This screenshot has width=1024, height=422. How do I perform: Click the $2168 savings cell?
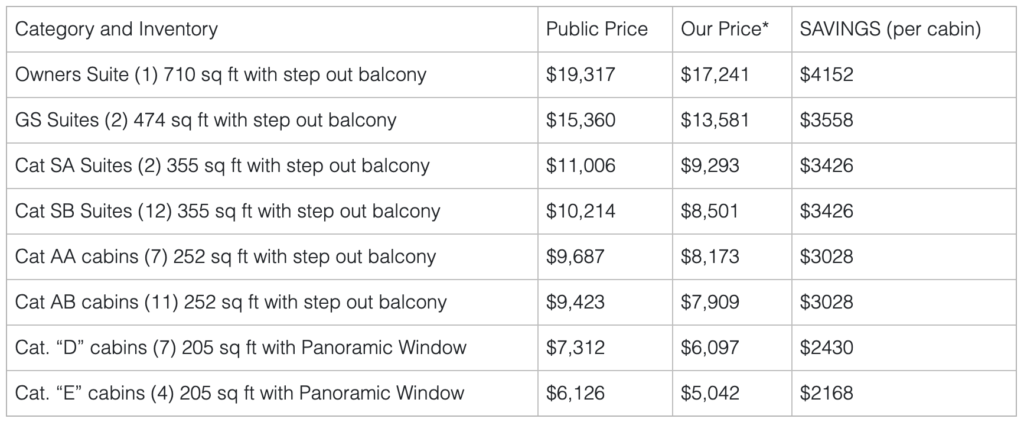pyautogui.click(x=826, y=393)
